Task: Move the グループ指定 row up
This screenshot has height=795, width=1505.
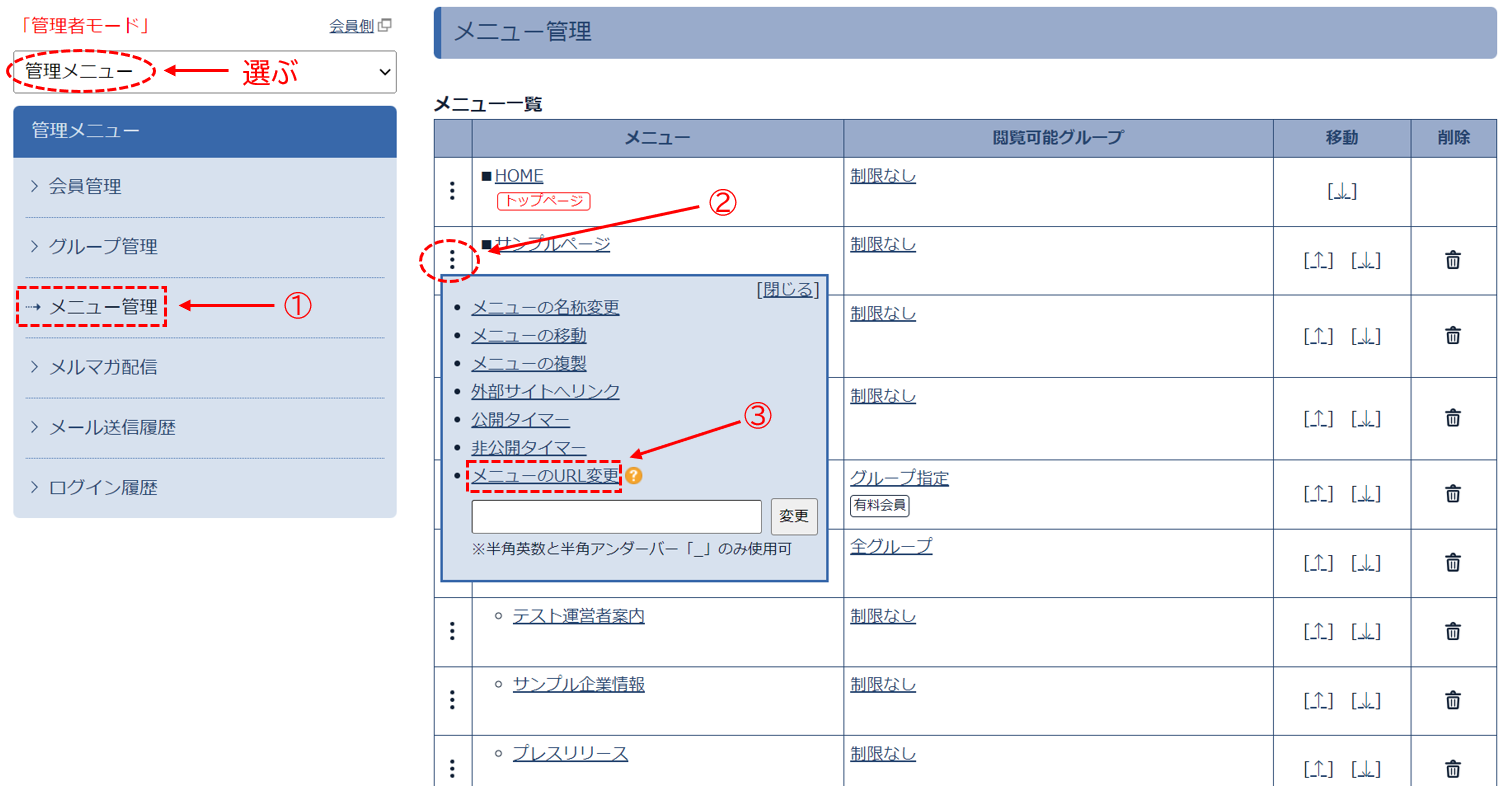Action: click(1319, 493)
